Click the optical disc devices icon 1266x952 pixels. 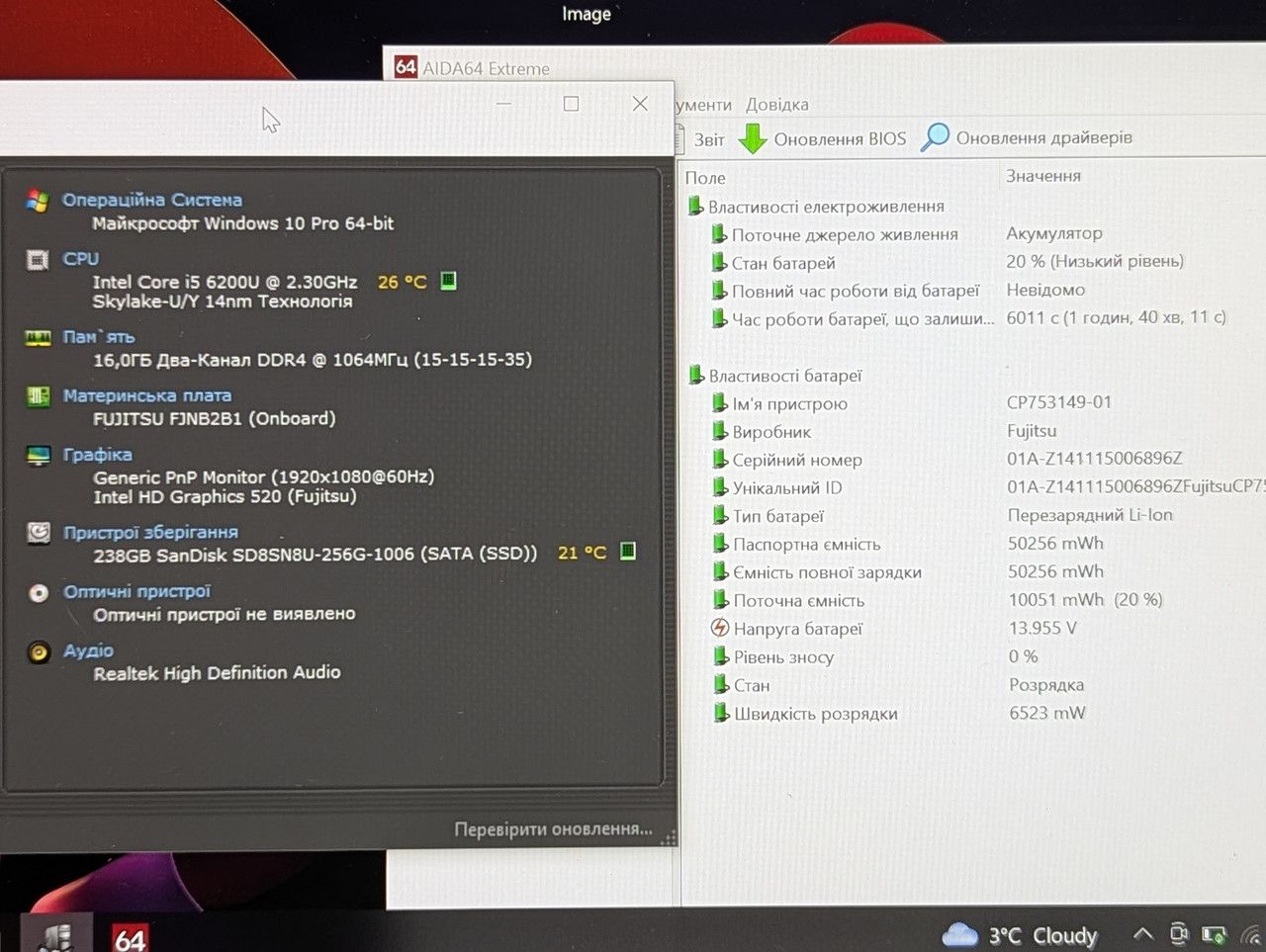(x=39, y=593)
